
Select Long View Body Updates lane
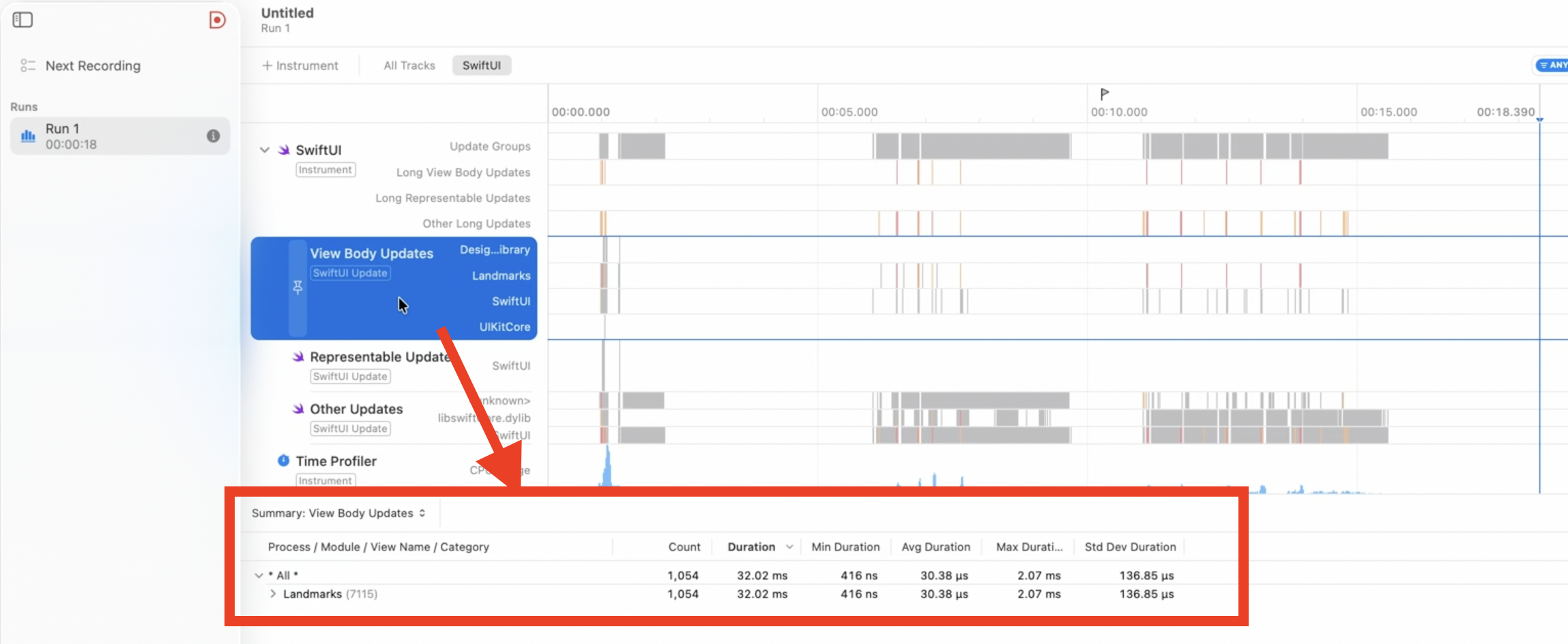coord(463,173)
